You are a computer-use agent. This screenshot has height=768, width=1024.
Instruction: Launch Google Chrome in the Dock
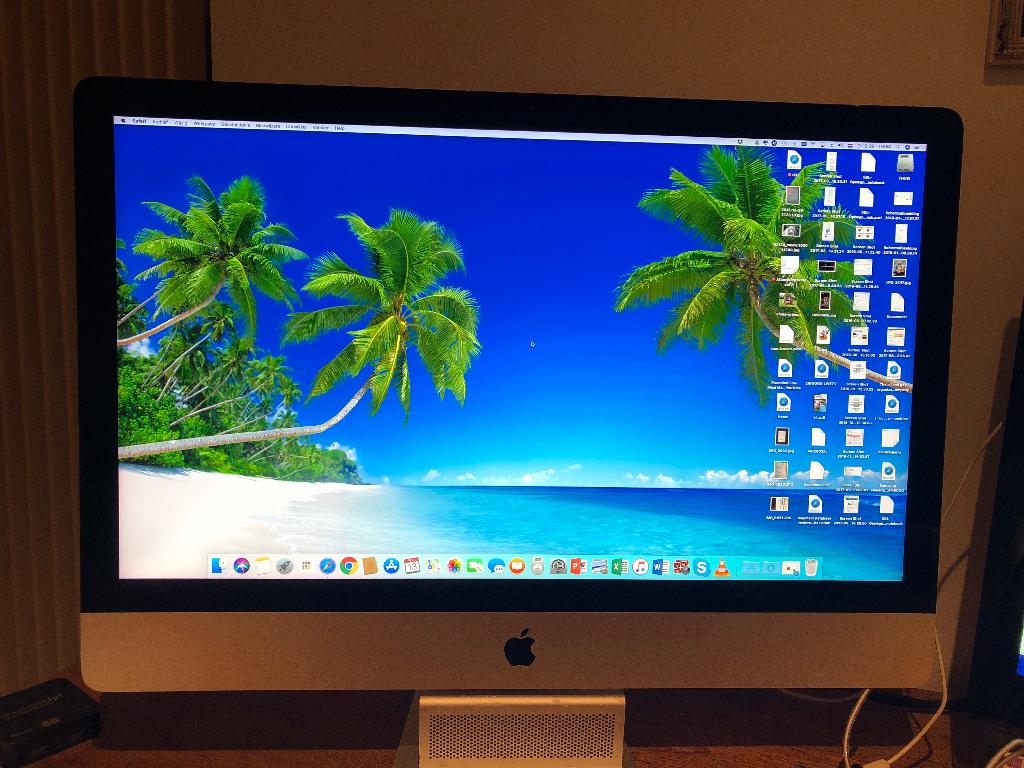click(x=348, y=568)
